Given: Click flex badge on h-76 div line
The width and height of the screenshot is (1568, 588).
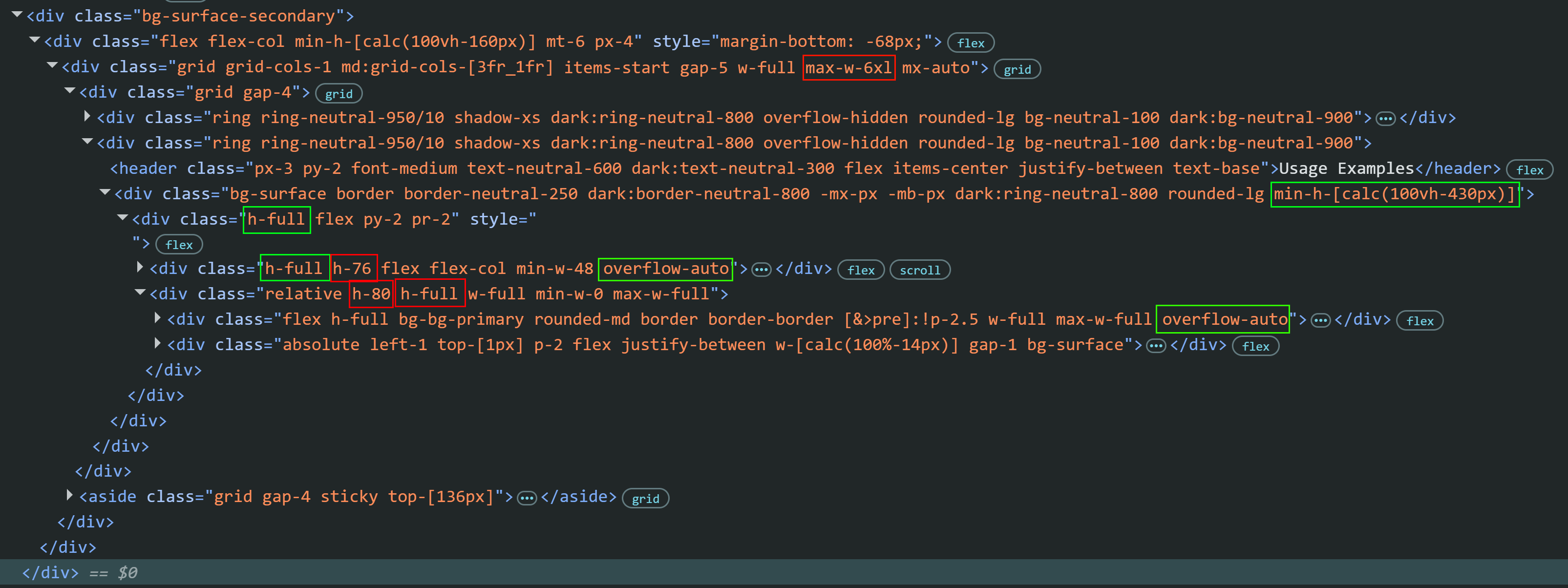Looking at the screenshot, I should coord(861,270).
